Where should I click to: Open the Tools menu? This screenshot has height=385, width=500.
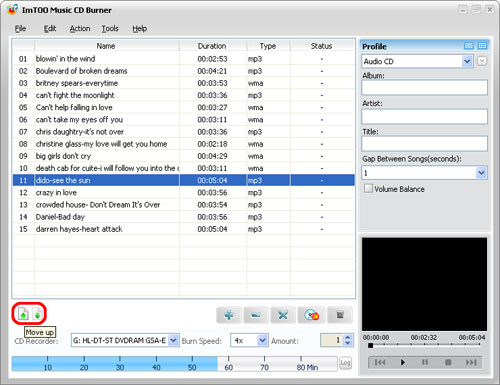[x=110, y=29]
